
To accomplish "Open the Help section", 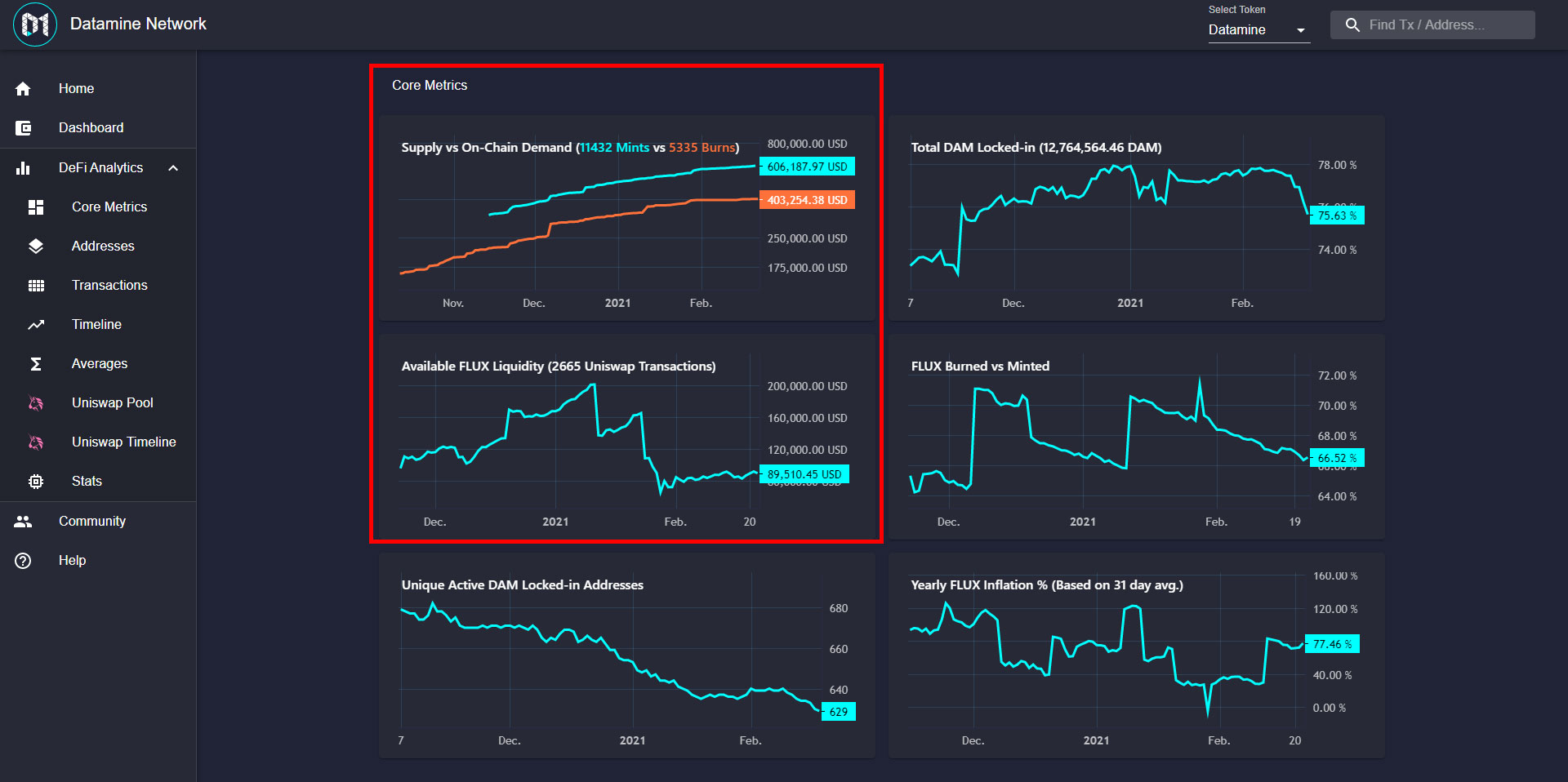I will [x=98, y=560].
